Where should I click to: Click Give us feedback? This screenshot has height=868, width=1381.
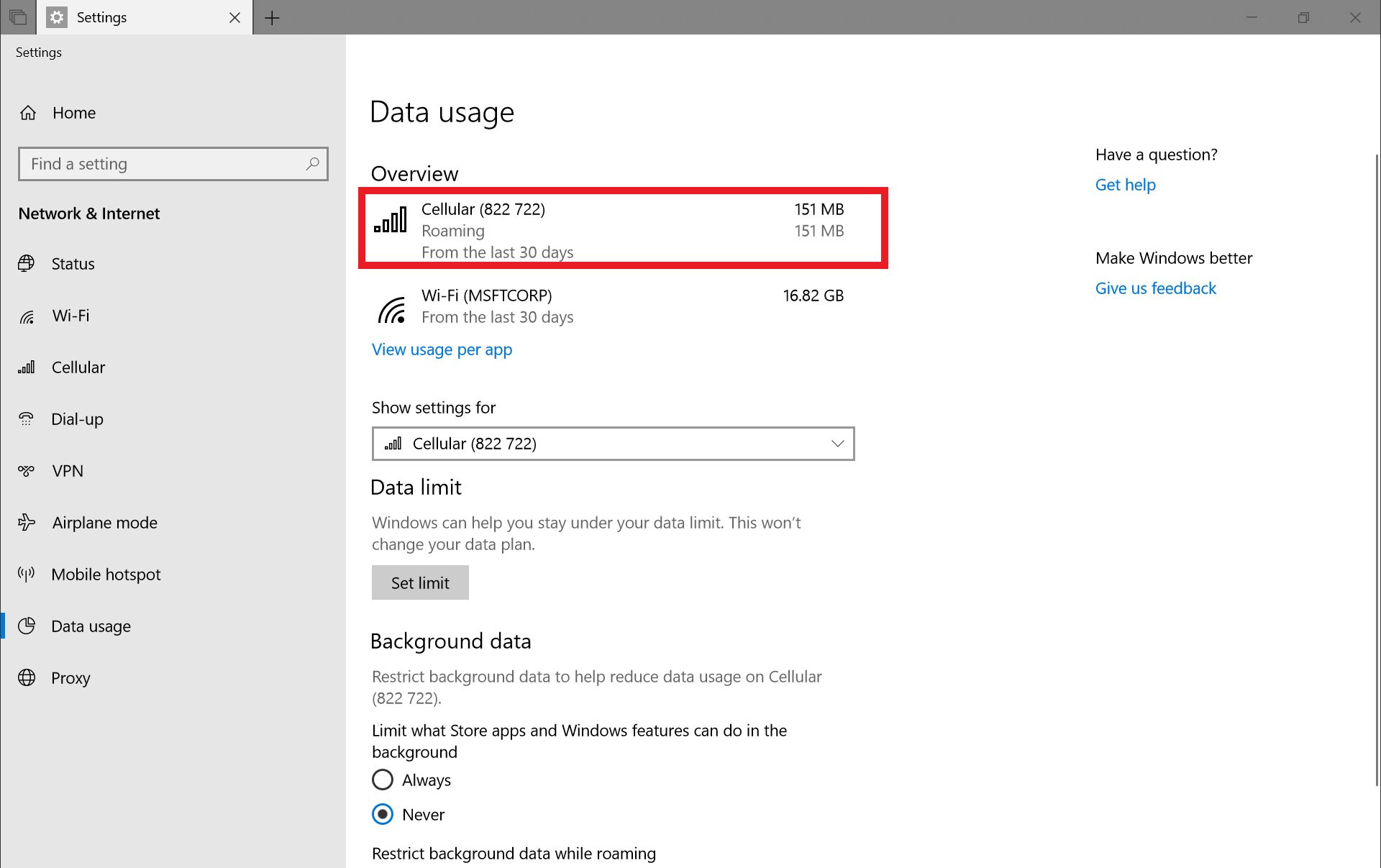[1154, 288]
